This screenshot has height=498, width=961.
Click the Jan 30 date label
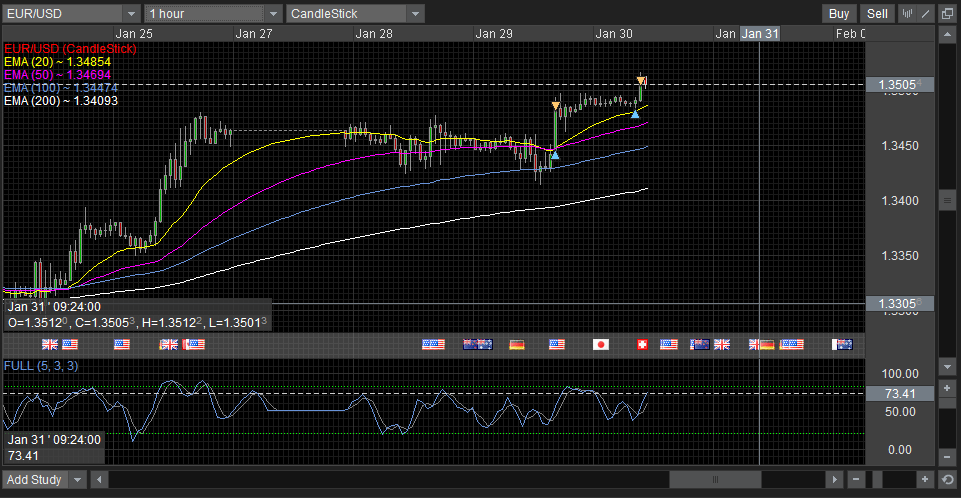click(x=614, y=34)
